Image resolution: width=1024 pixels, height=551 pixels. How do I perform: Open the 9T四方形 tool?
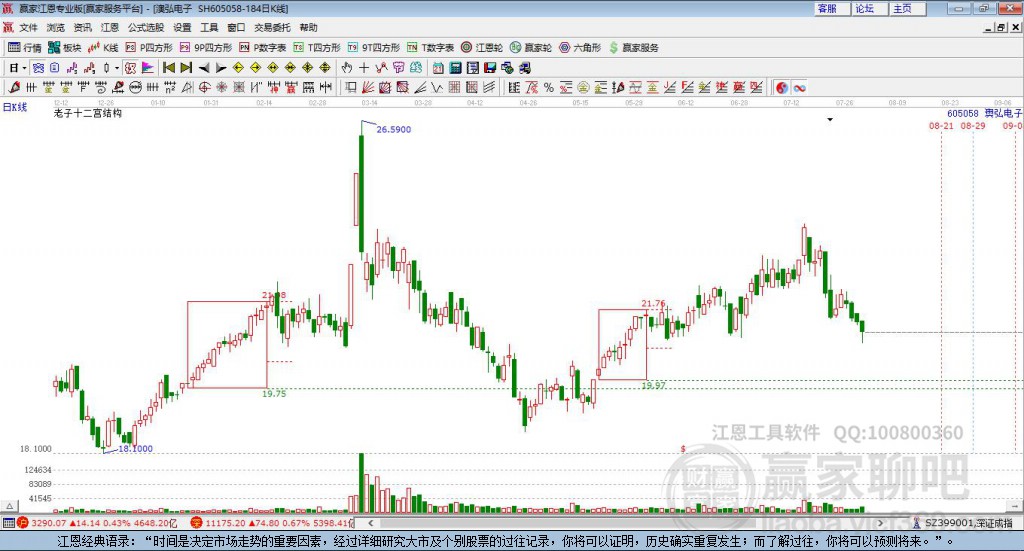pyautogui.click(x=374, y=48)
